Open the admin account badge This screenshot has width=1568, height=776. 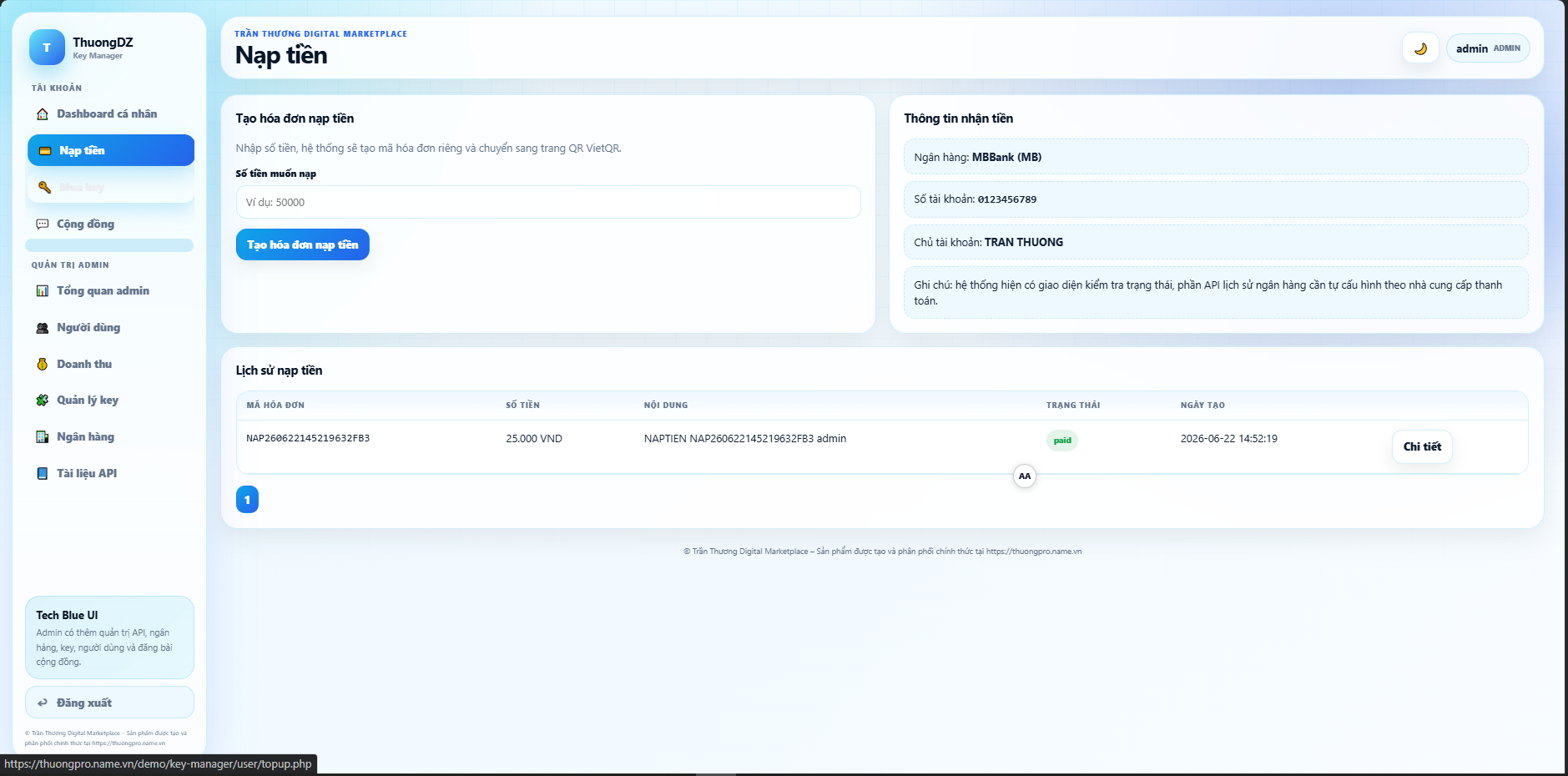[x=1488, y=48]
